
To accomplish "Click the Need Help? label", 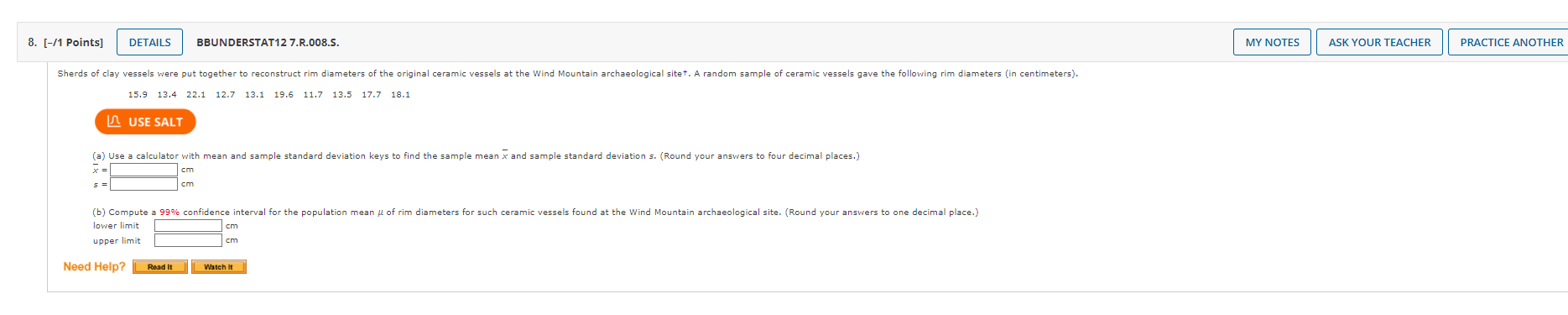I will 94,266.
